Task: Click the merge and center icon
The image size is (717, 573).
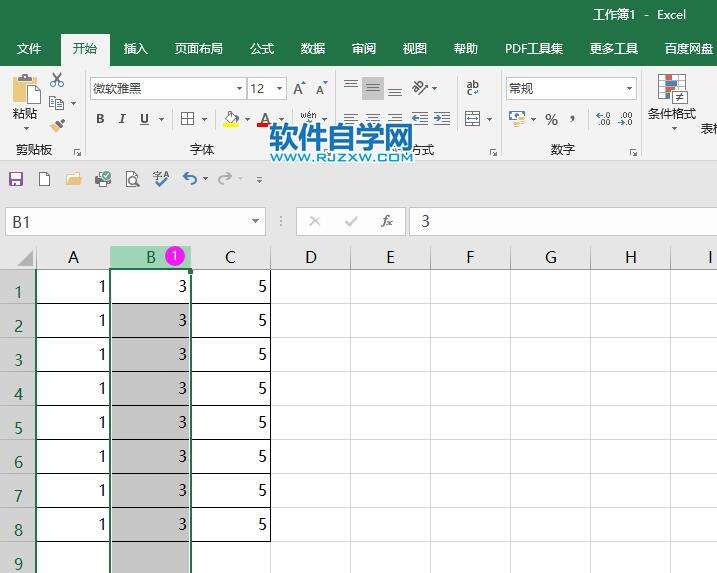Action: click(x=472, y=119)
